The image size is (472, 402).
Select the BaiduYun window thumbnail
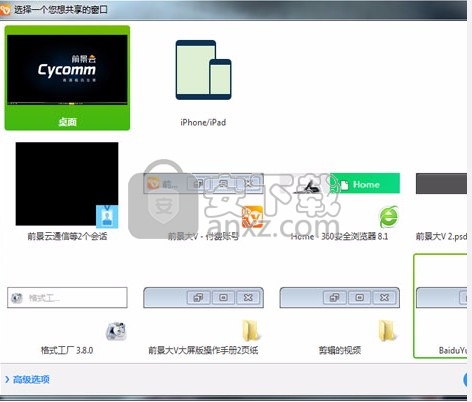[x=440, y=306]
